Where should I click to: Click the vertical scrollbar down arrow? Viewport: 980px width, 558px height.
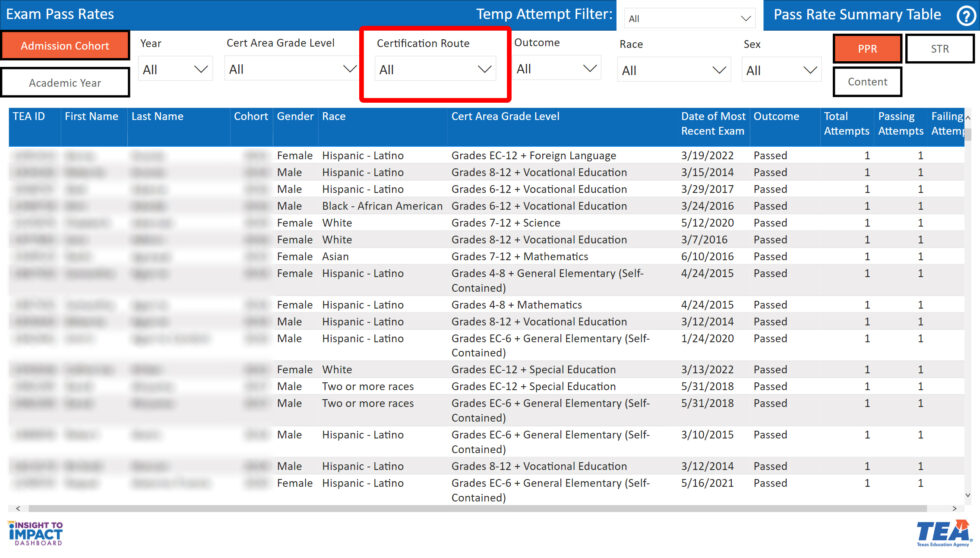click(968, 496)
